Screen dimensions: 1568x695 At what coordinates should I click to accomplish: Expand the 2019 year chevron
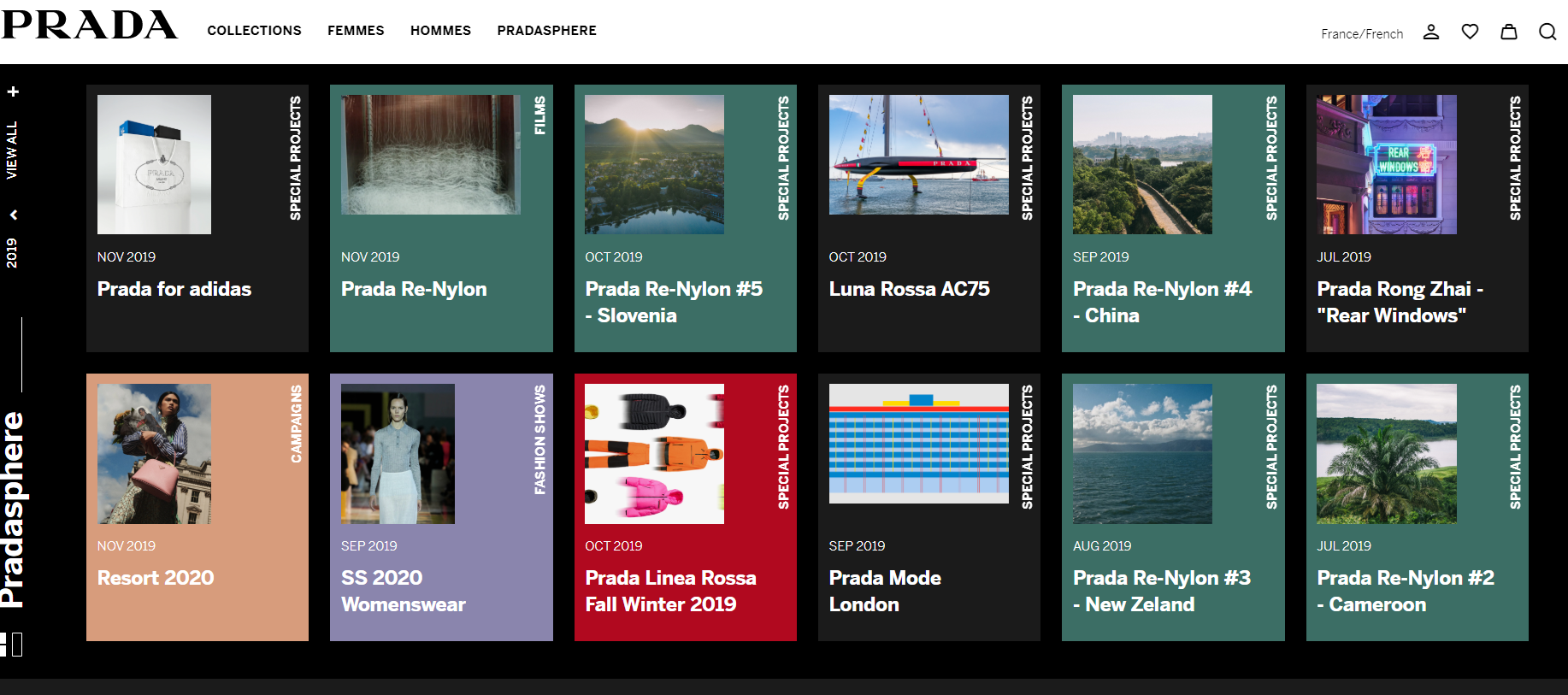13,215
